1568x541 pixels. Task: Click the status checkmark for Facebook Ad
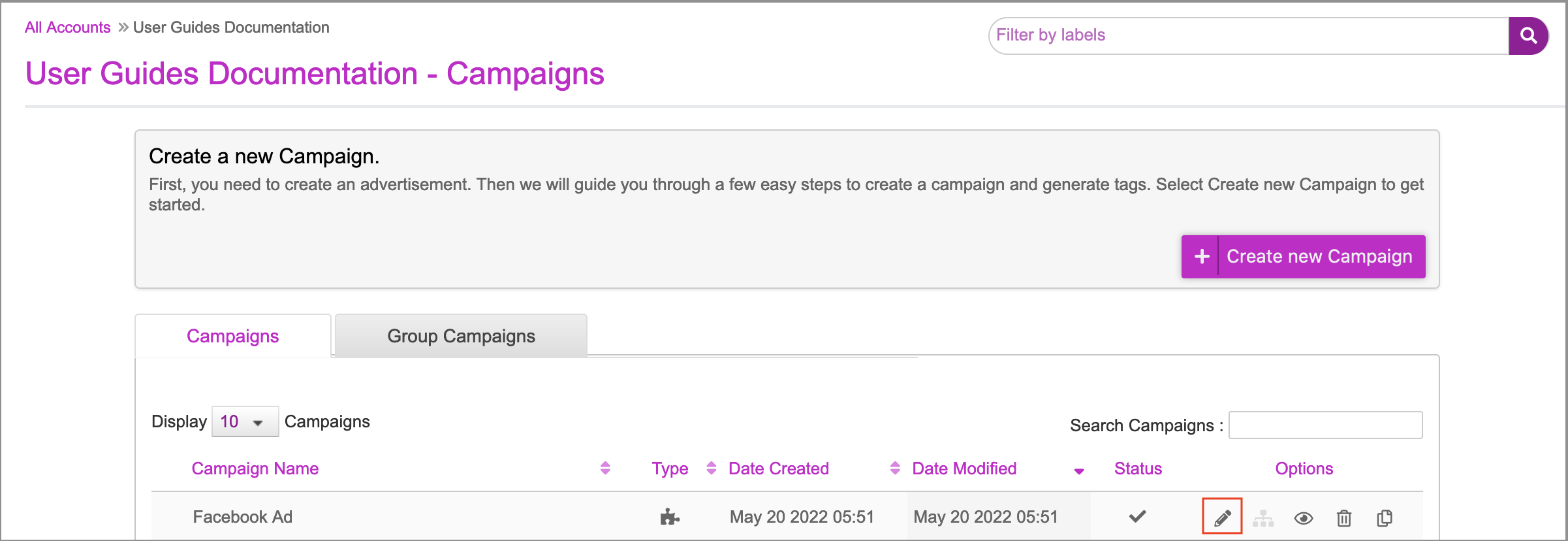pos(1138,517)
